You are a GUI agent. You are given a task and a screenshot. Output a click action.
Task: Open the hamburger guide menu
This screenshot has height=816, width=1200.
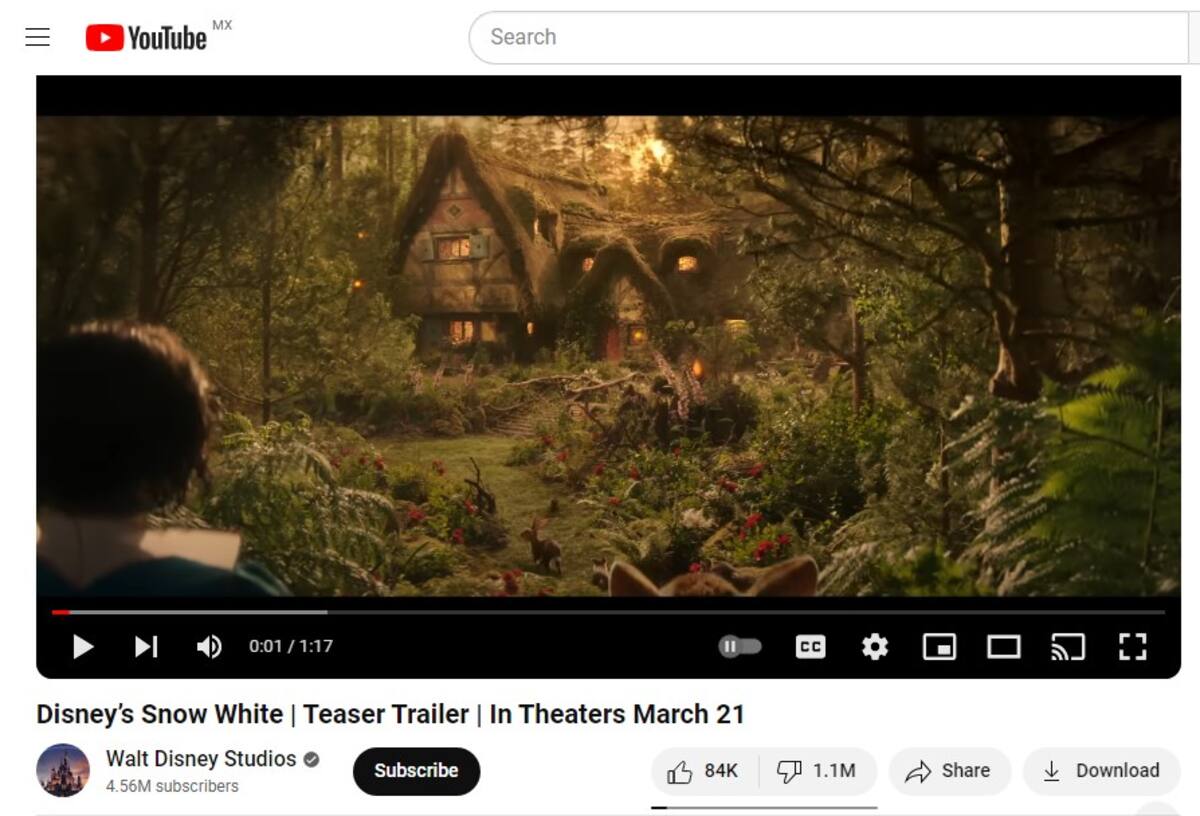[x=38, y=38]
